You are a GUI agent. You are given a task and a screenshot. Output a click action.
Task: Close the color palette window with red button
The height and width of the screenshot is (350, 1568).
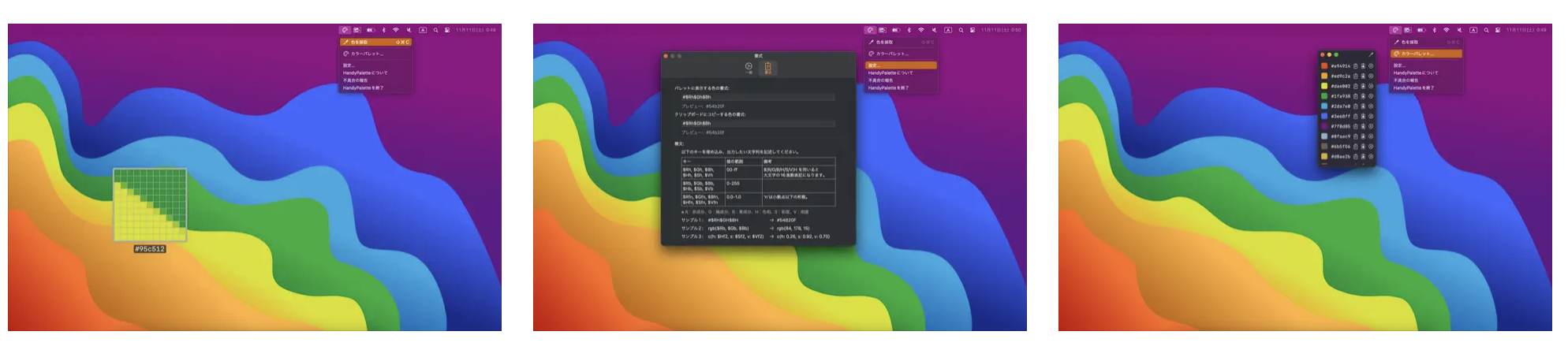pos(1323,54)
